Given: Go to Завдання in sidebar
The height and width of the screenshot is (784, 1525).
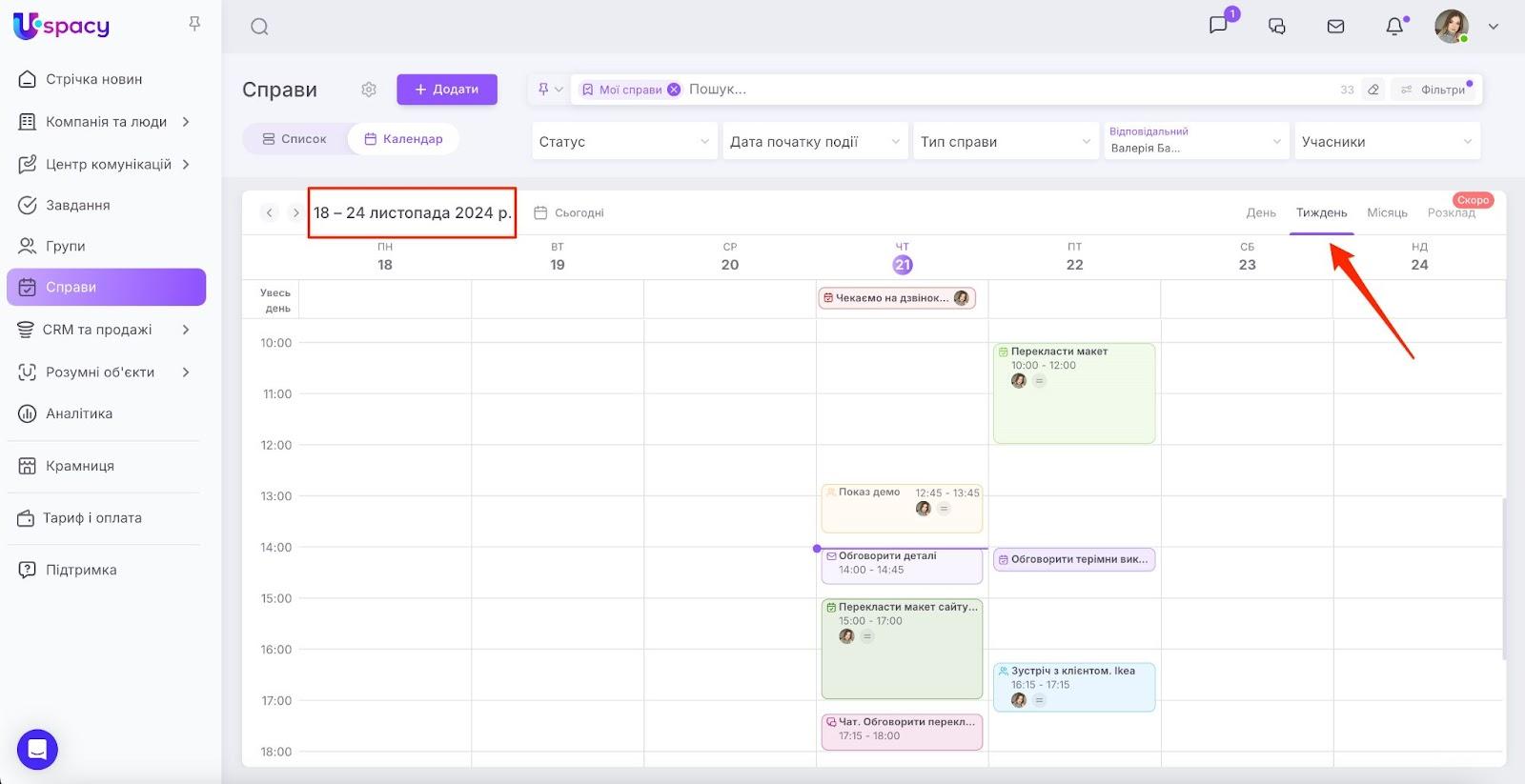Looking at the screenshot, I should point(77,205).
